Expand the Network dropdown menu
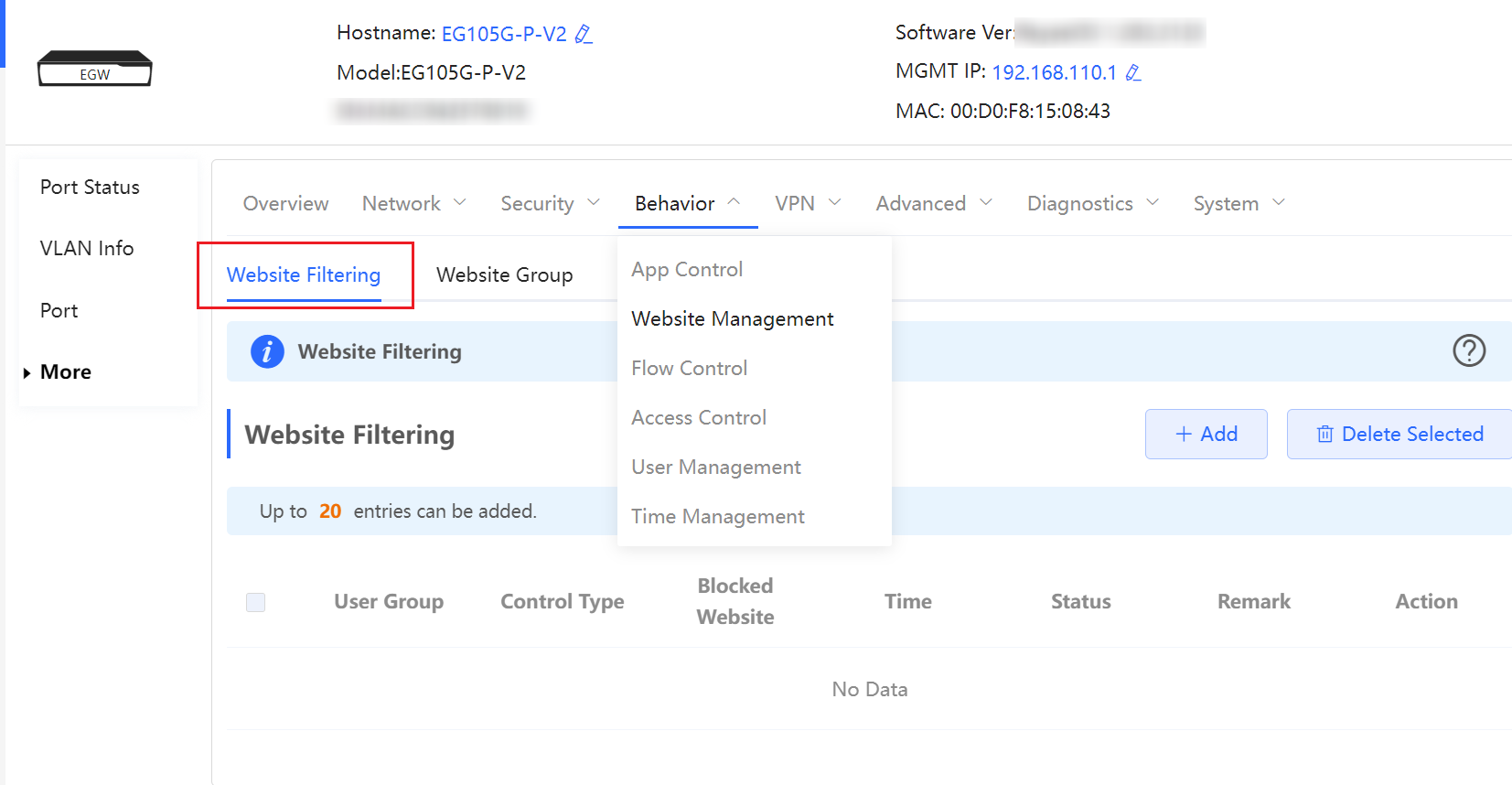The width and height of the screenshot is (1512, 785). coord(413,203)
